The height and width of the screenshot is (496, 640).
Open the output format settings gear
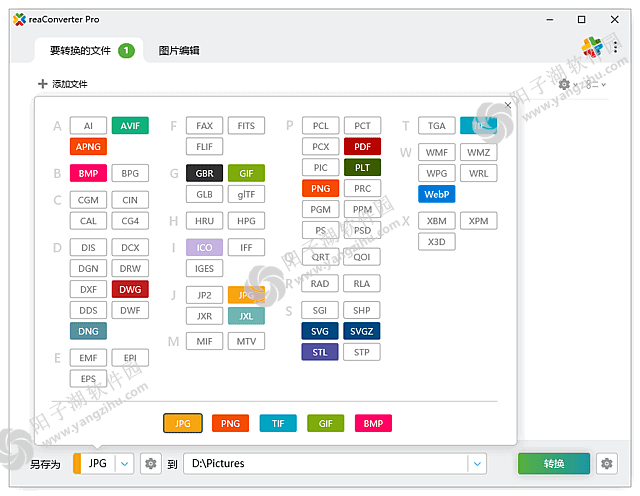[x=151, y=464]
